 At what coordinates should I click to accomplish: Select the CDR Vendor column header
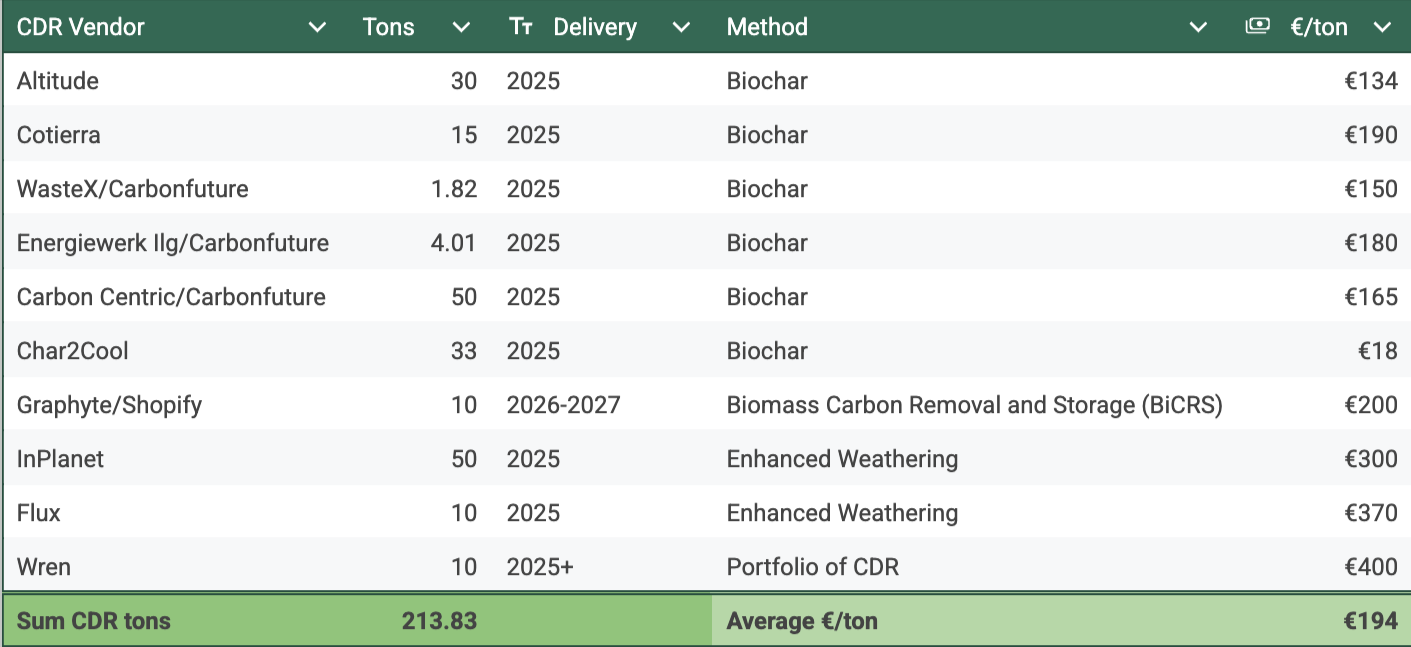[81, 27]
